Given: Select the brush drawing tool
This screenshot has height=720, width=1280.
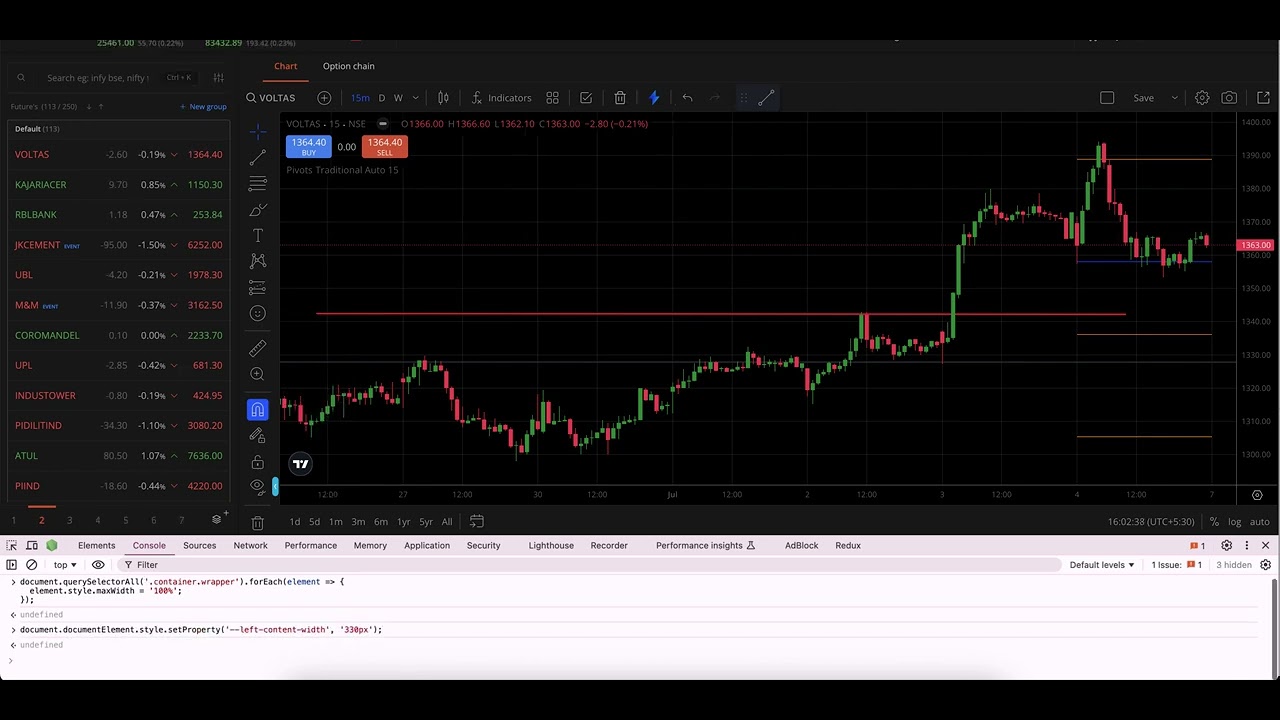Looking at the screenshot, I should (x=258, y=210).
